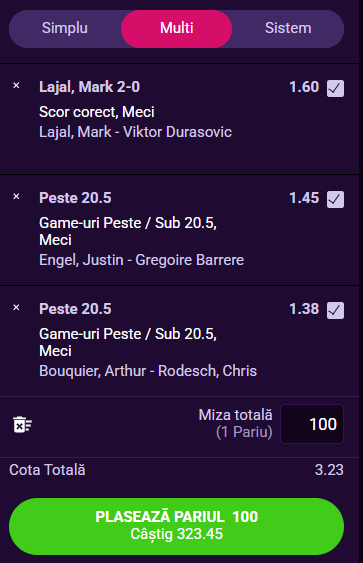The height and width of the screenshot is (563, 363).
Task: Remove the Lajal, Mark 2-0 selection
Action: coord(16,85)
